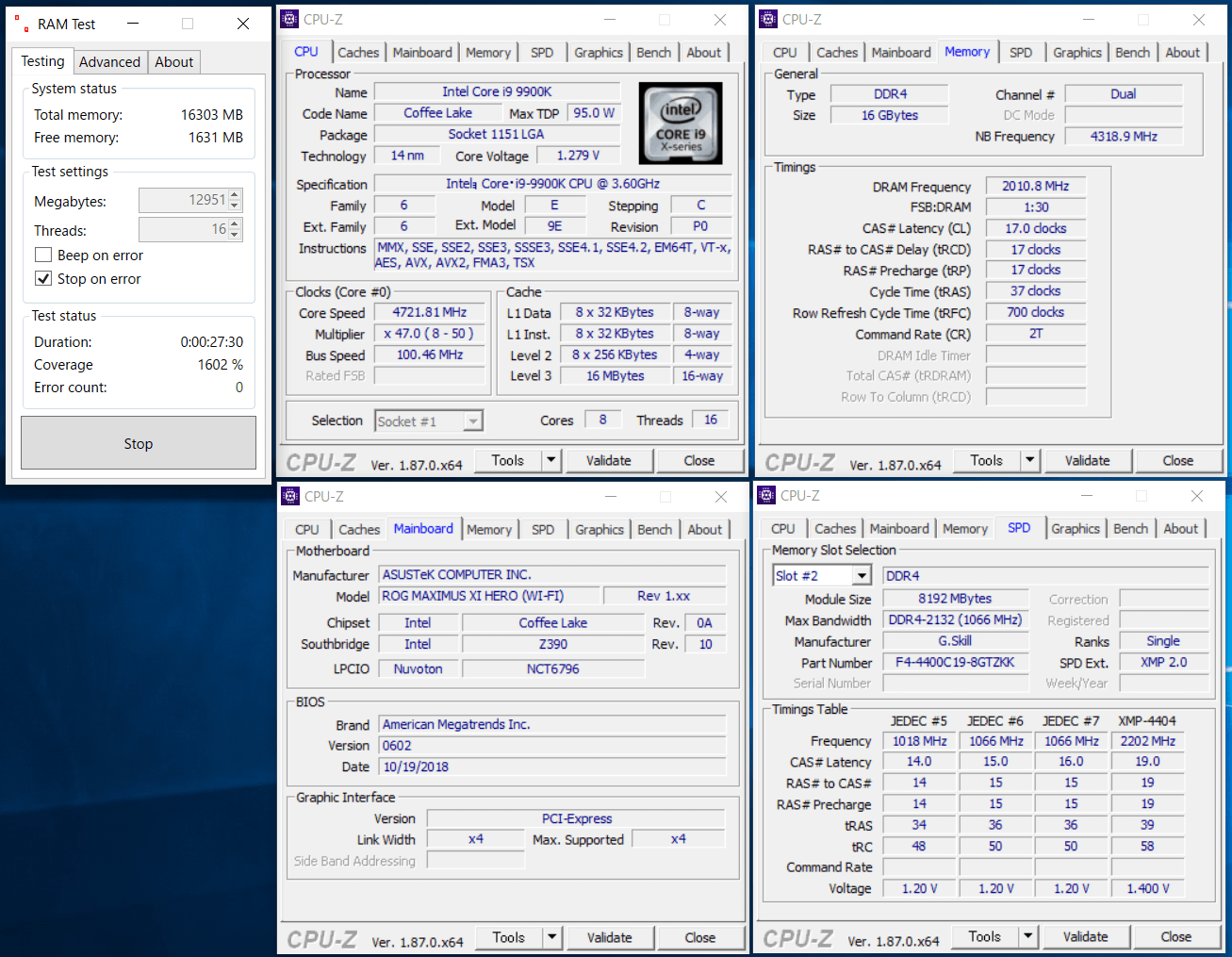Click the NB Frequency value 4318.9 MHz
Viewport: 1232px width, 957px height.
[1124, 136]
